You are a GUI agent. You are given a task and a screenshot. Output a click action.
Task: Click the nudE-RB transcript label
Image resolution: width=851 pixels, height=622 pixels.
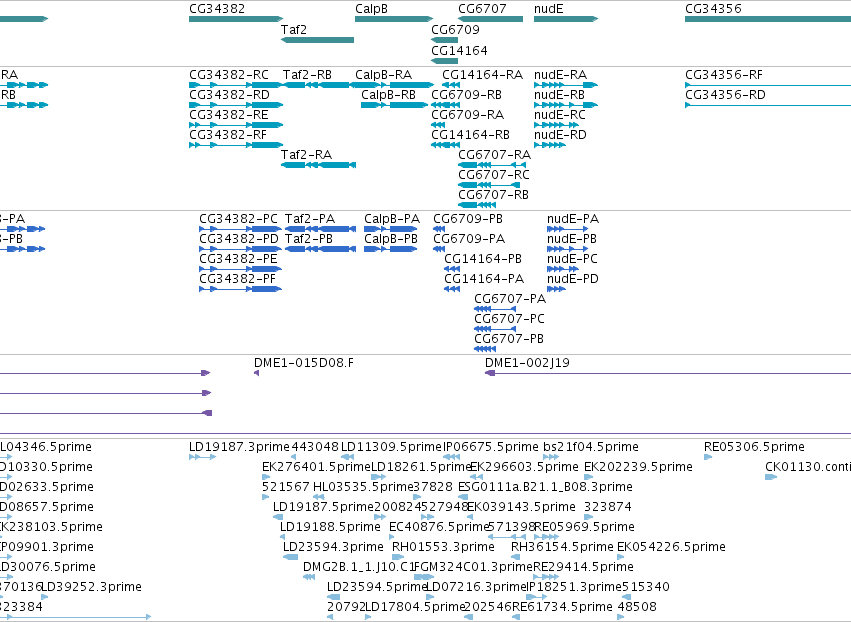point(560,94)
